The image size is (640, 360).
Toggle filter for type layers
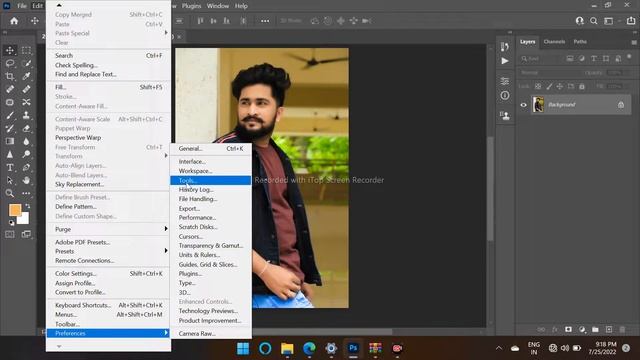pyautogui.click(x=594, y=59)
